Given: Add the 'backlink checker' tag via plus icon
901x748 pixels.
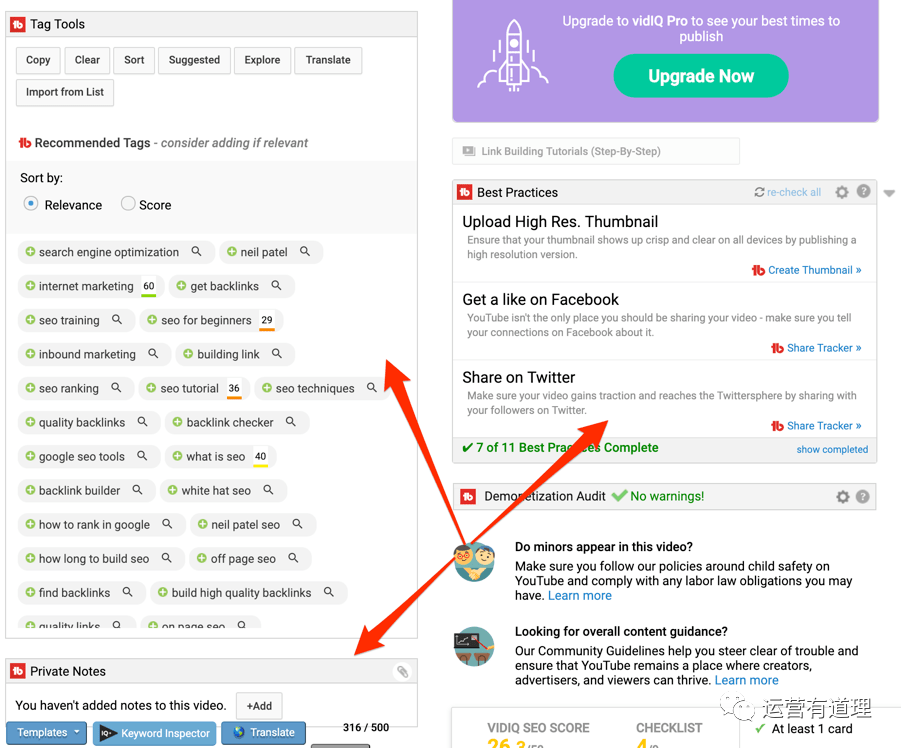Looking at the screenshot, I should tap(178, 422).
